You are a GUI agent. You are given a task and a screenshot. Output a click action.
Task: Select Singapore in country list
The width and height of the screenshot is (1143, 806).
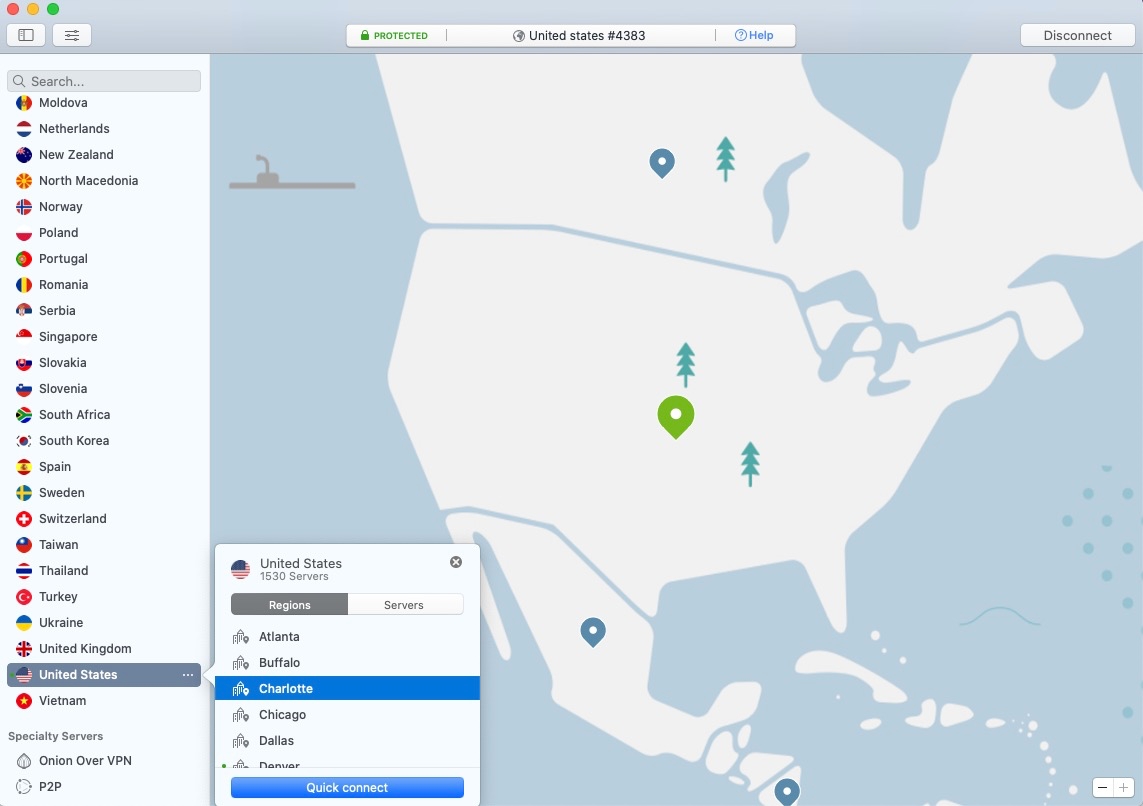click(104, 337)
